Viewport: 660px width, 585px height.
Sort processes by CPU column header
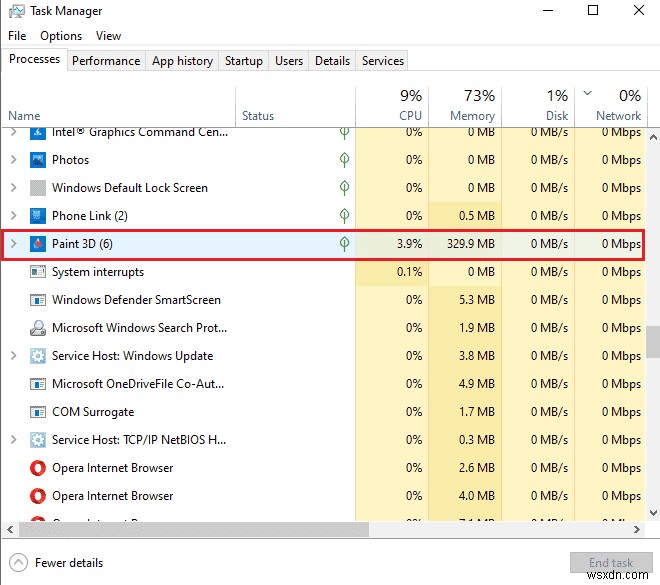click(x=392, y=106)
